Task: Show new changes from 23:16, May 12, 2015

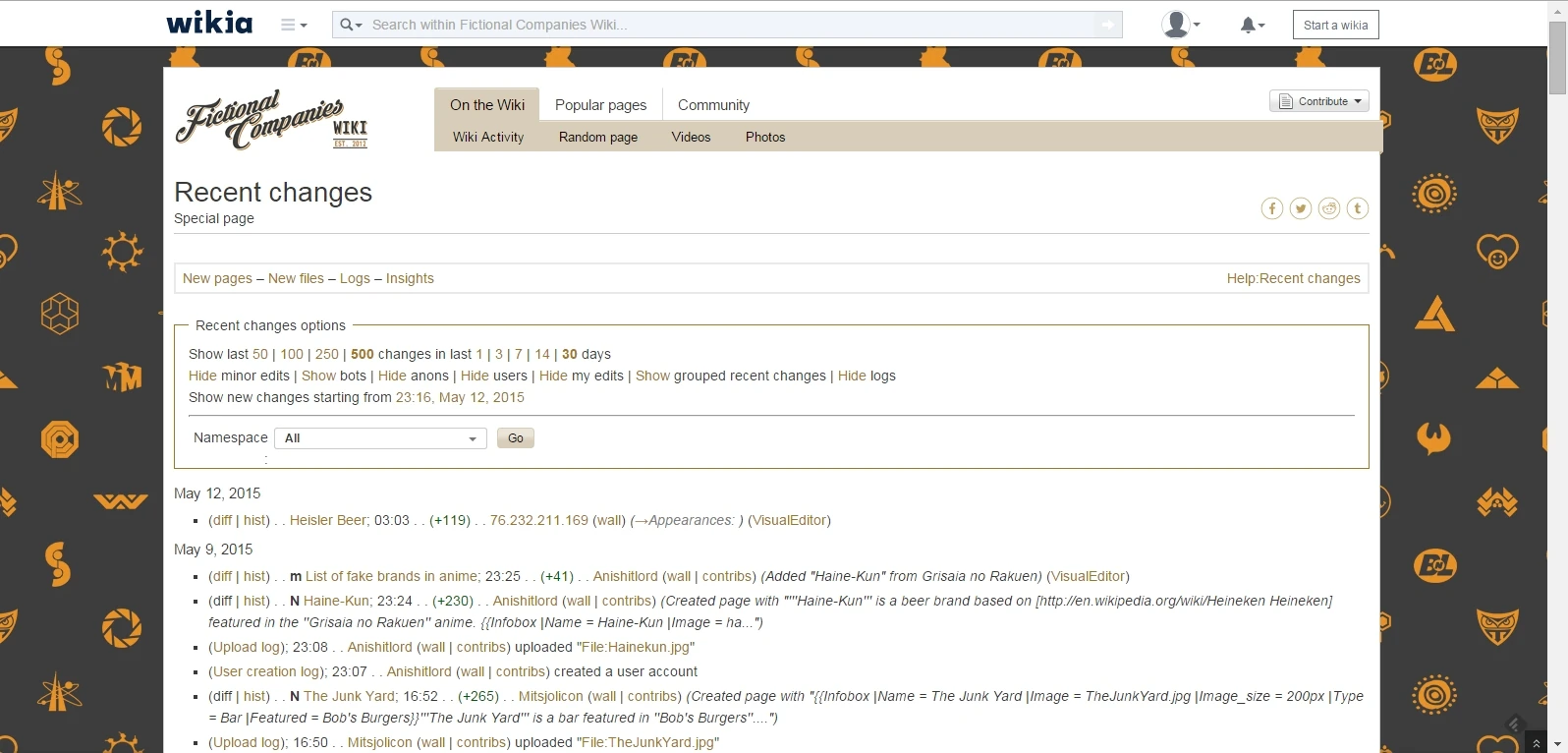Action: (460, 397)
